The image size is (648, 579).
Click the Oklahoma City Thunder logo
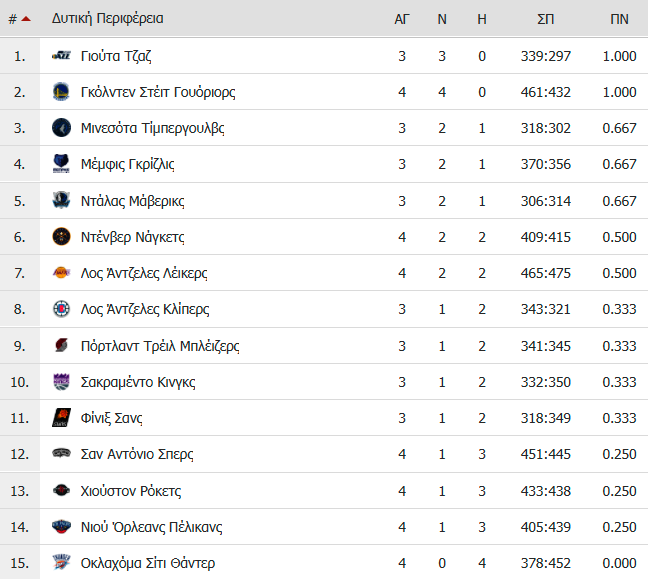pyautogui.click(x=61, y=562)
